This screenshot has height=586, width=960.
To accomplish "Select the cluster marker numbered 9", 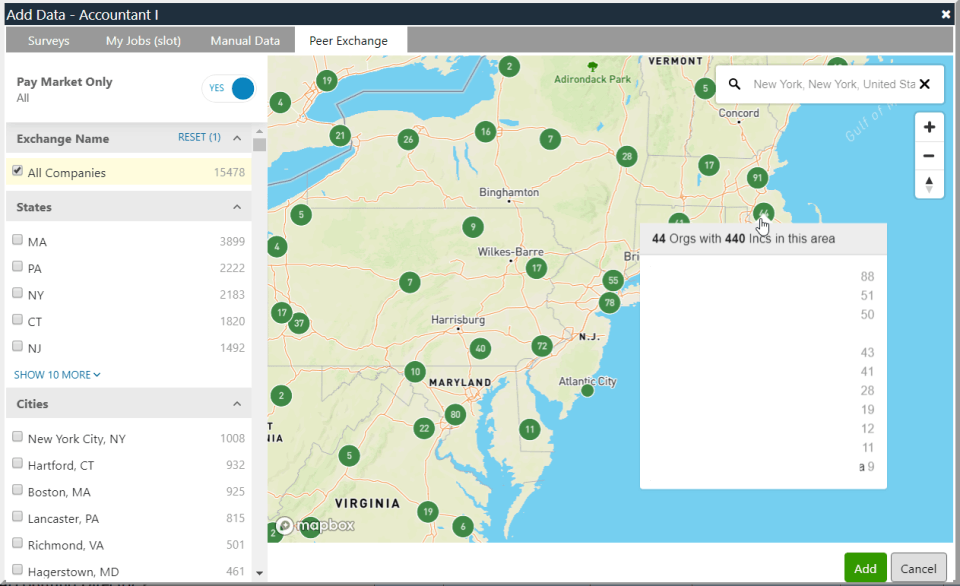I will tap(473, 227).
